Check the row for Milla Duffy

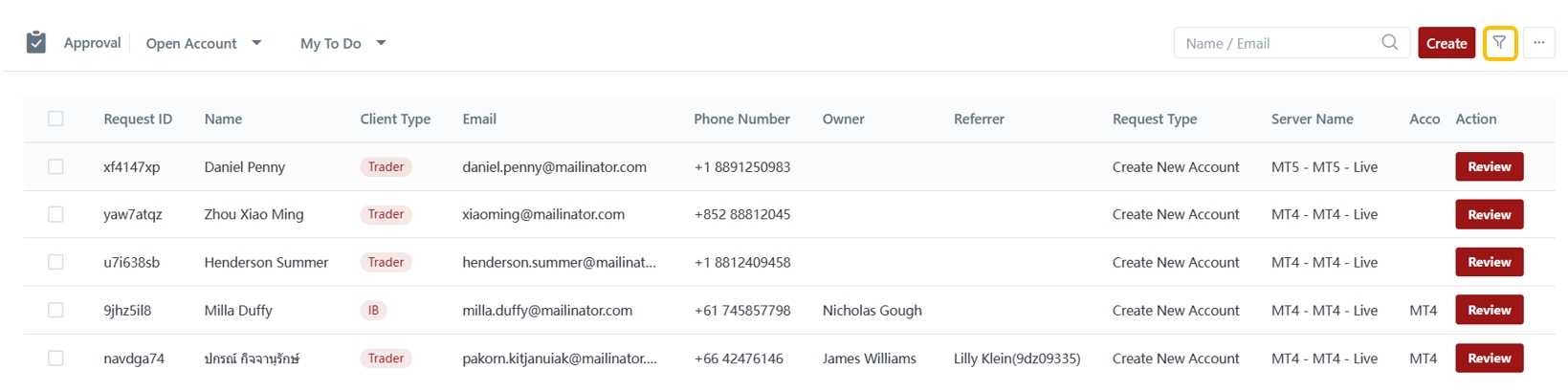[55, 310]
